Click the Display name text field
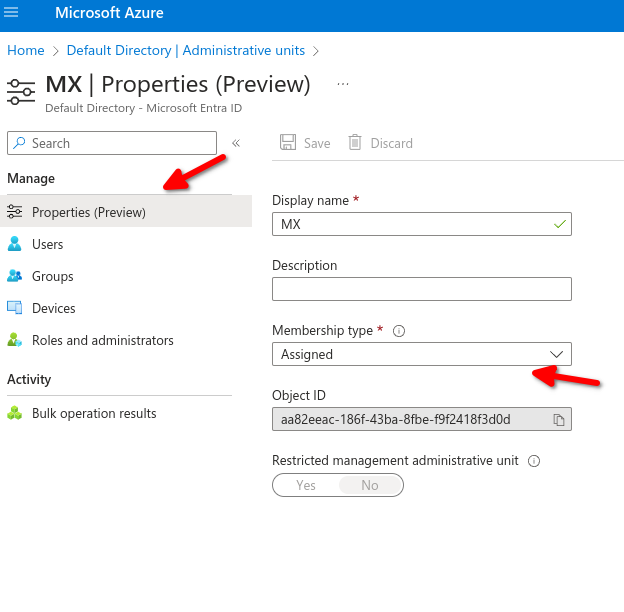This screenshot has width=624, height=612. (x=410, y=224)
